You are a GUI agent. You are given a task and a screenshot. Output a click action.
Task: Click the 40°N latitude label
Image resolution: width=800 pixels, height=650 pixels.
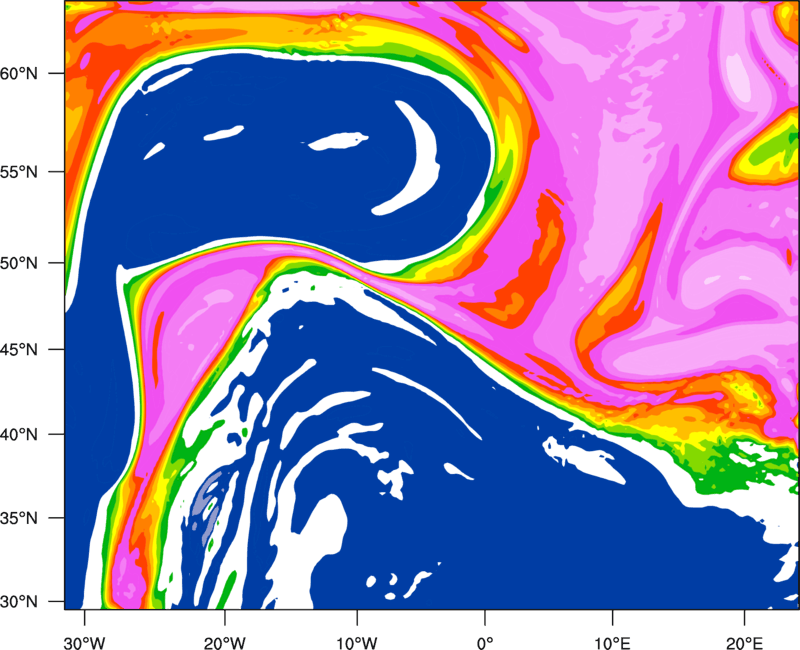tap(19, 435)
